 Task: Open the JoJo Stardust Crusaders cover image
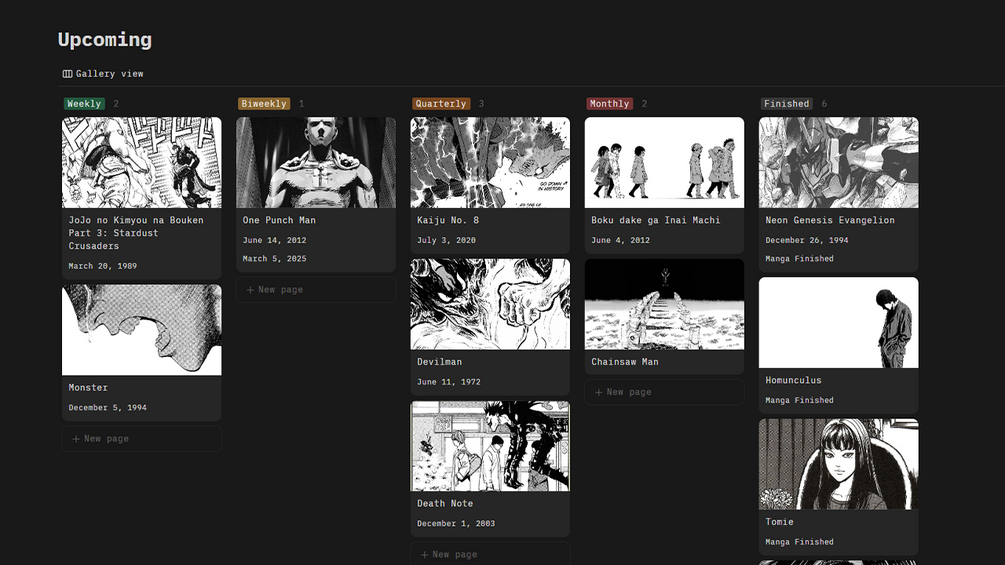pyautogui.click(x=142, y=163)
